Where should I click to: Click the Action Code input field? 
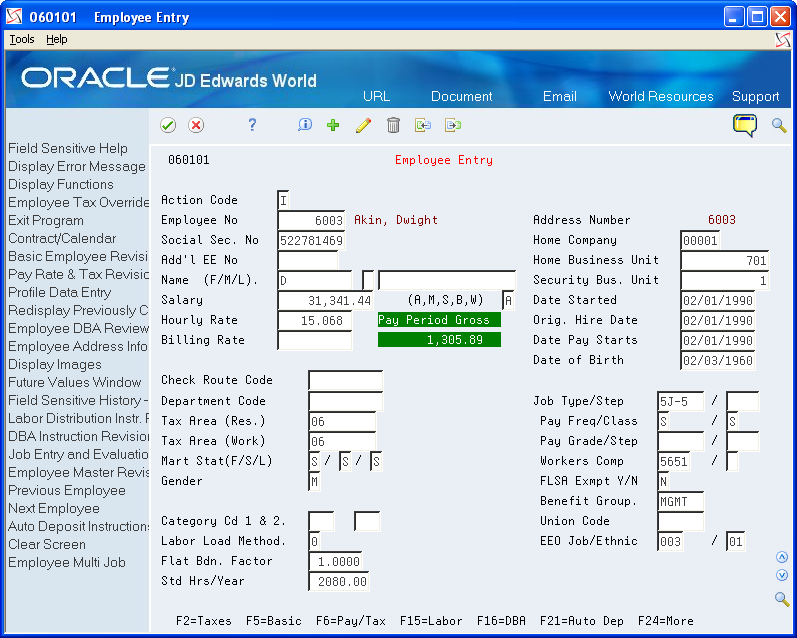[284, 200]
